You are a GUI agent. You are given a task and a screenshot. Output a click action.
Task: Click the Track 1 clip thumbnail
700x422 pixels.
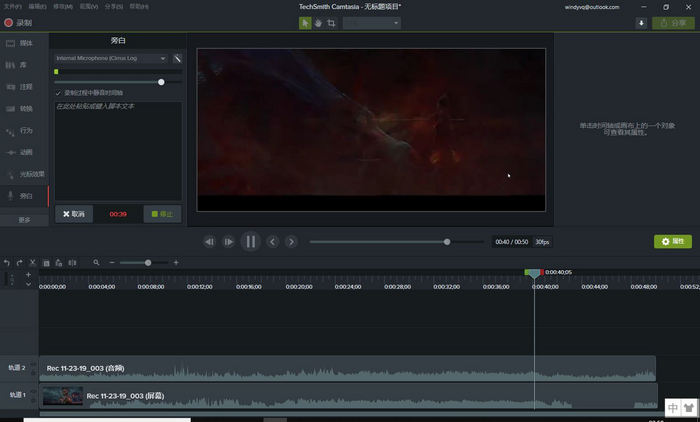pos(62,396)
